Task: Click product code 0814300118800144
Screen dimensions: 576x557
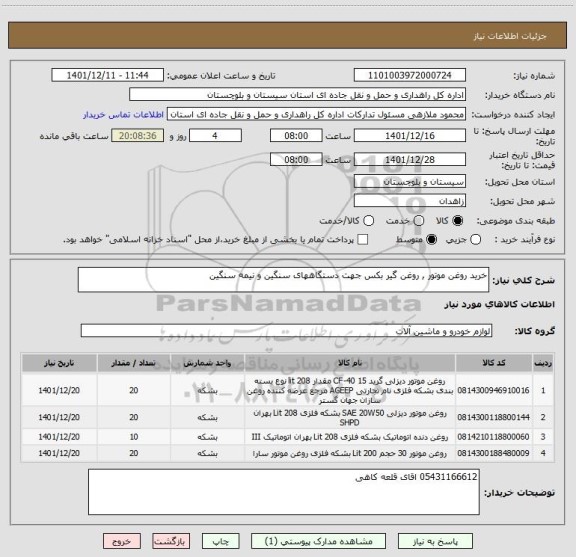Action: click(493, 417)
